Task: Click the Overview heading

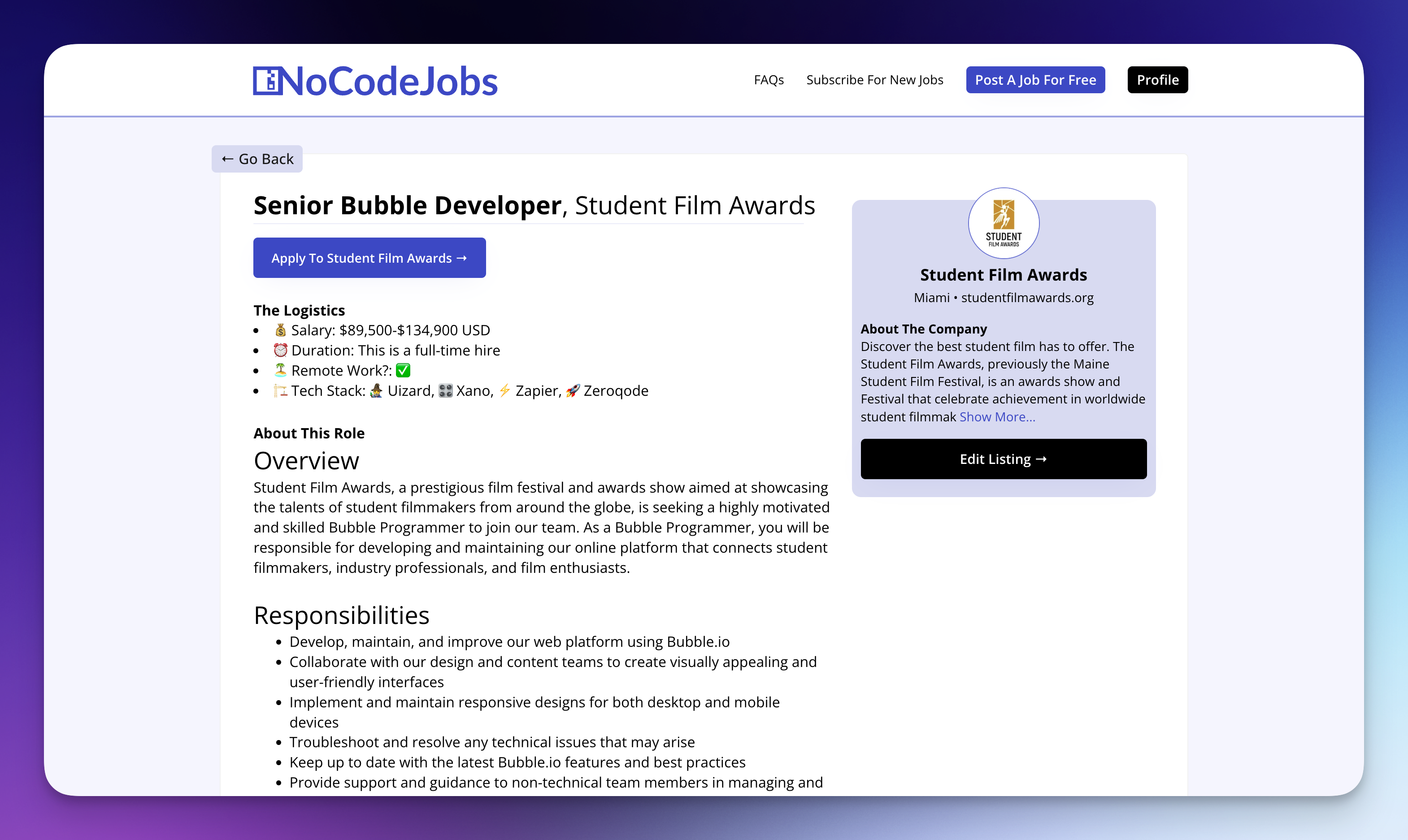Action: [306, 461]
